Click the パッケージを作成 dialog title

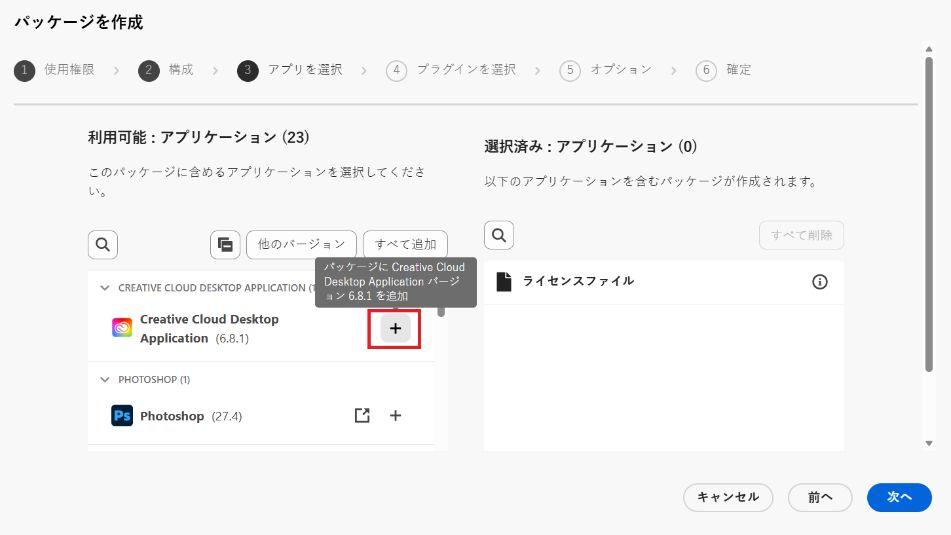coord(79,22)
